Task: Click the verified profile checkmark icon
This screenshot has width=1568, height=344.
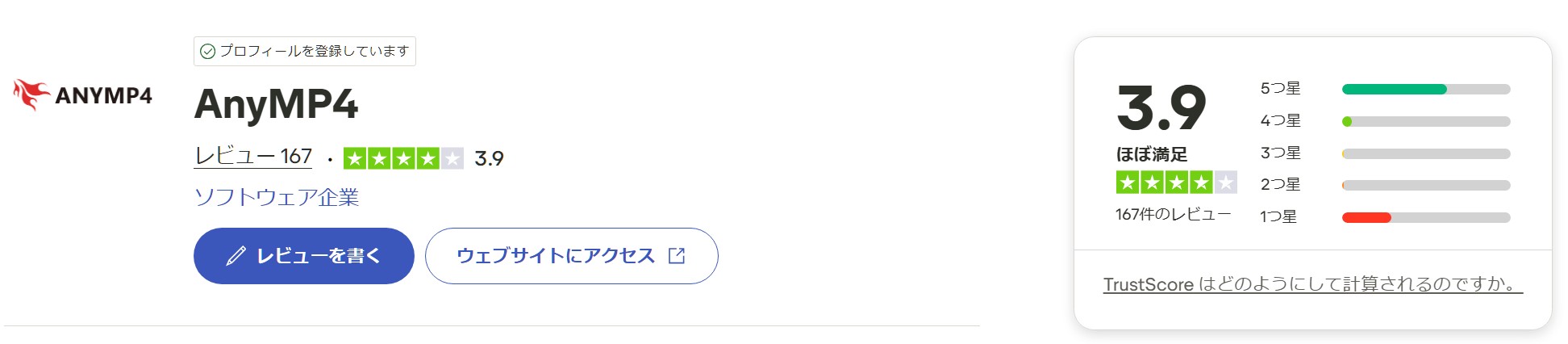Action: point(207,52)
